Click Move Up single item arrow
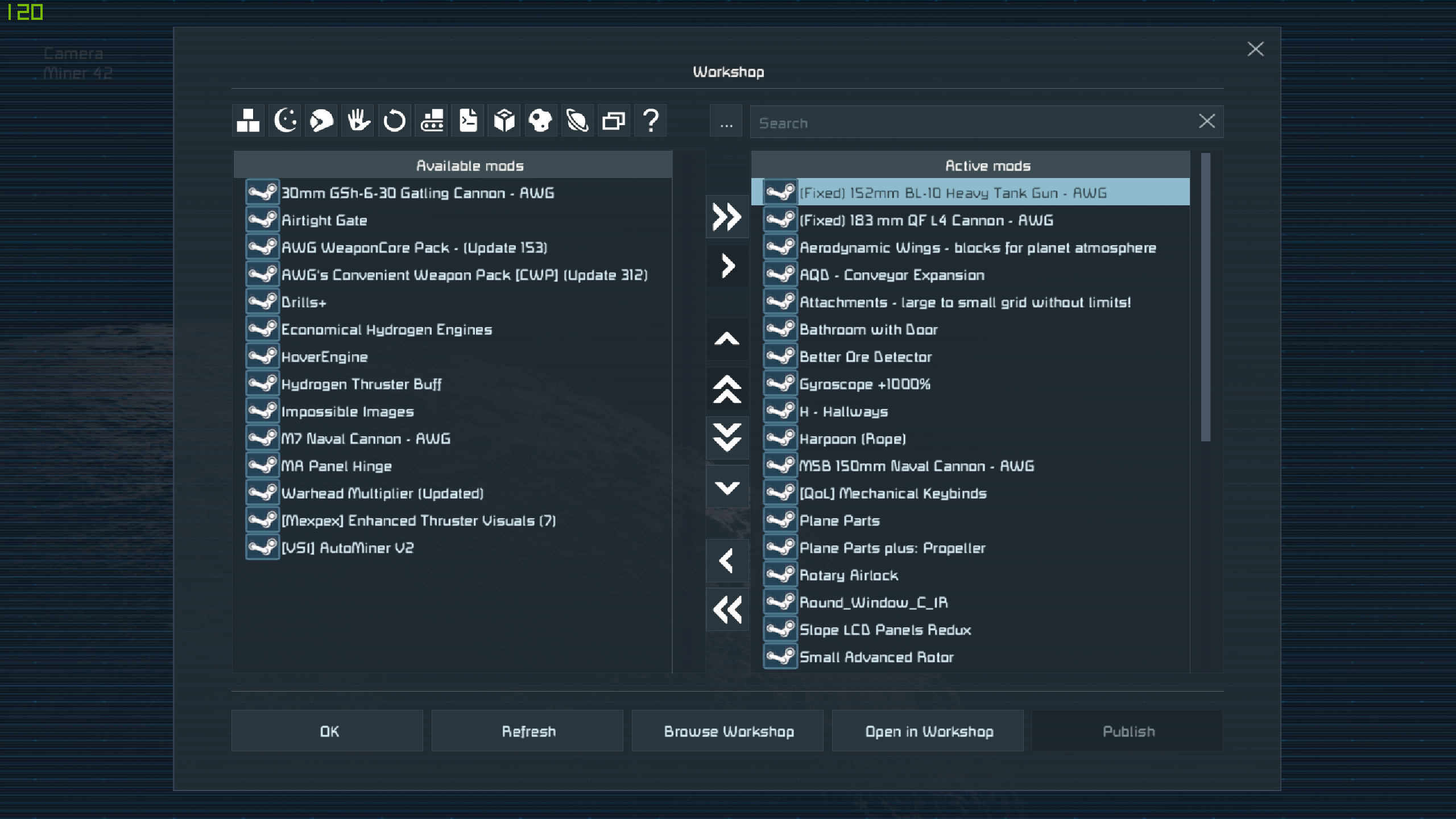 pyautogui.click(x=727, y=339)
